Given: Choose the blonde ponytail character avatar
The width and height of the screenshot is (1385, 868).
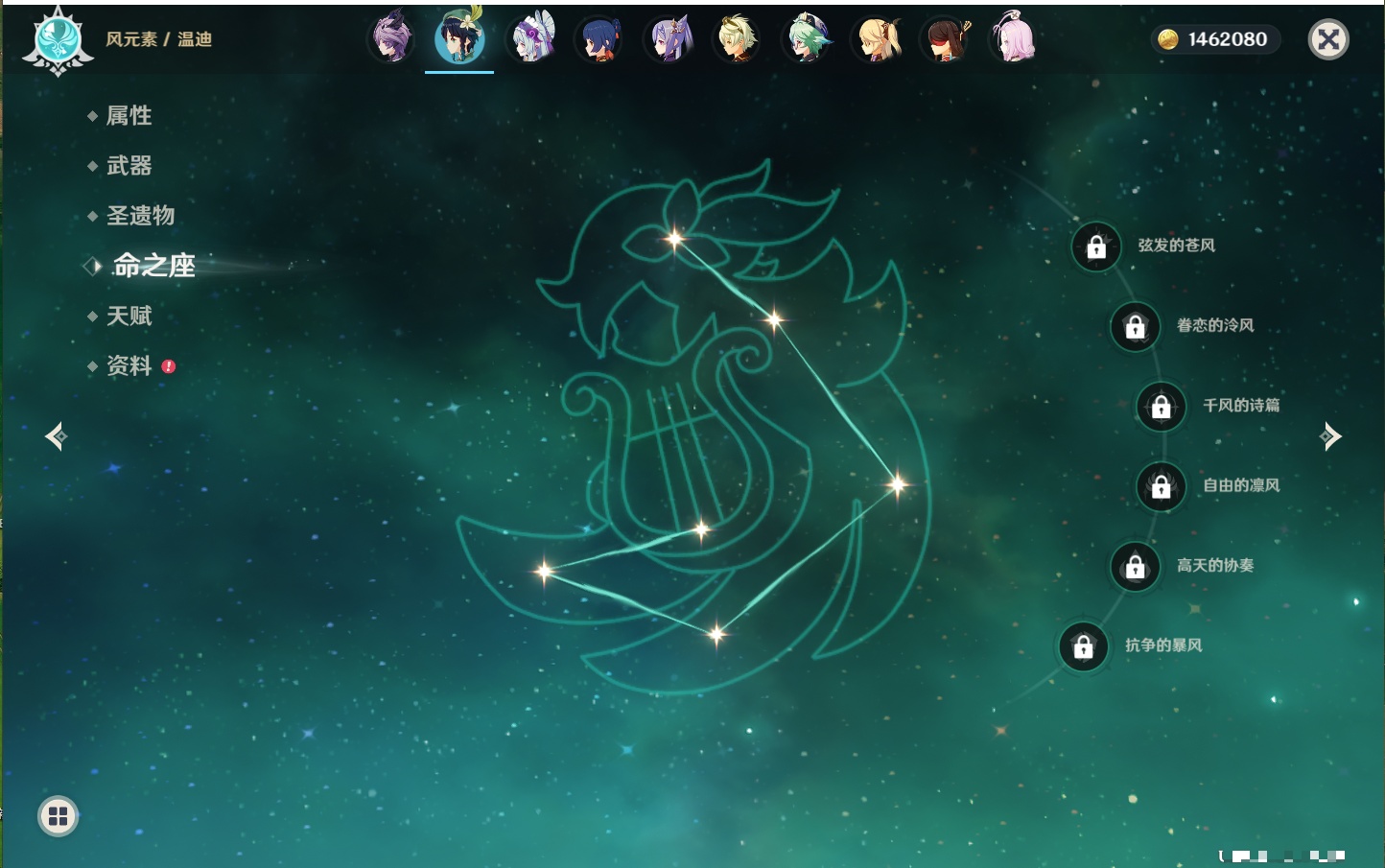Looking at the screenshot, I should [877, 39].
